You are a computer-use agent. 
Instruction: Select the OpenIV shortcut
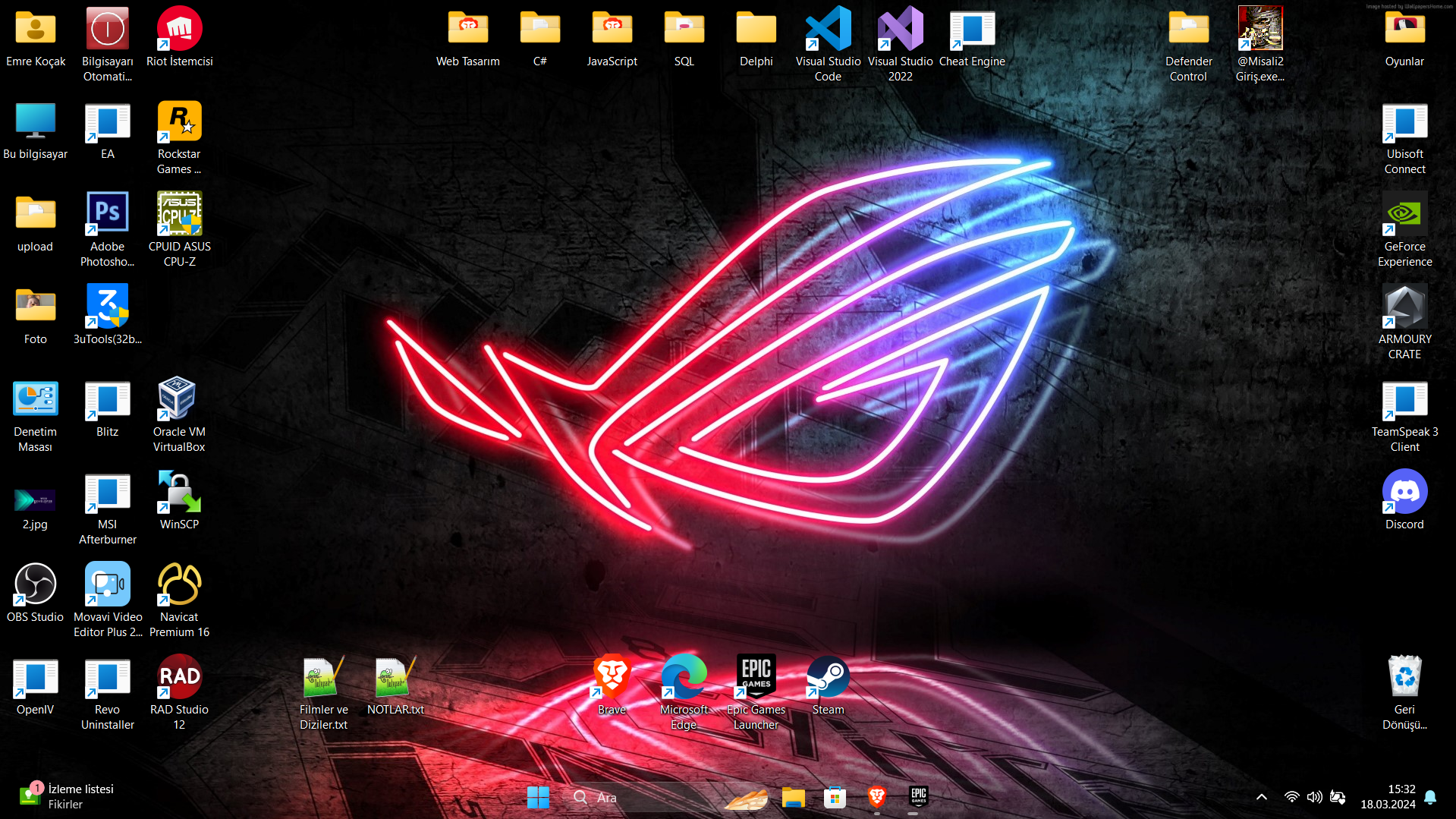click(36, 686)
